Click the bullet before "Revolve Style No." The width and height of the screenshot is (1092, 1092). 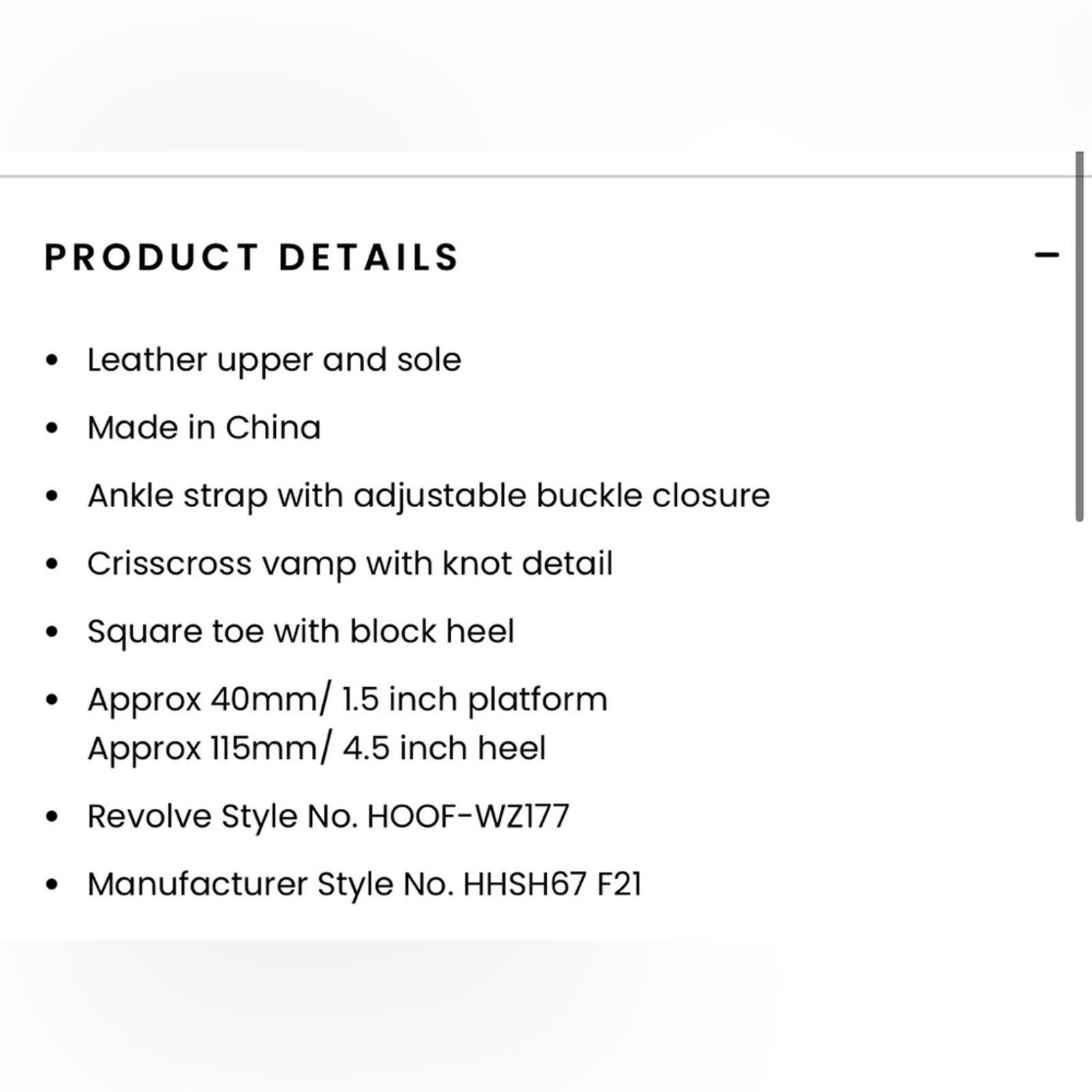point(52,817)
